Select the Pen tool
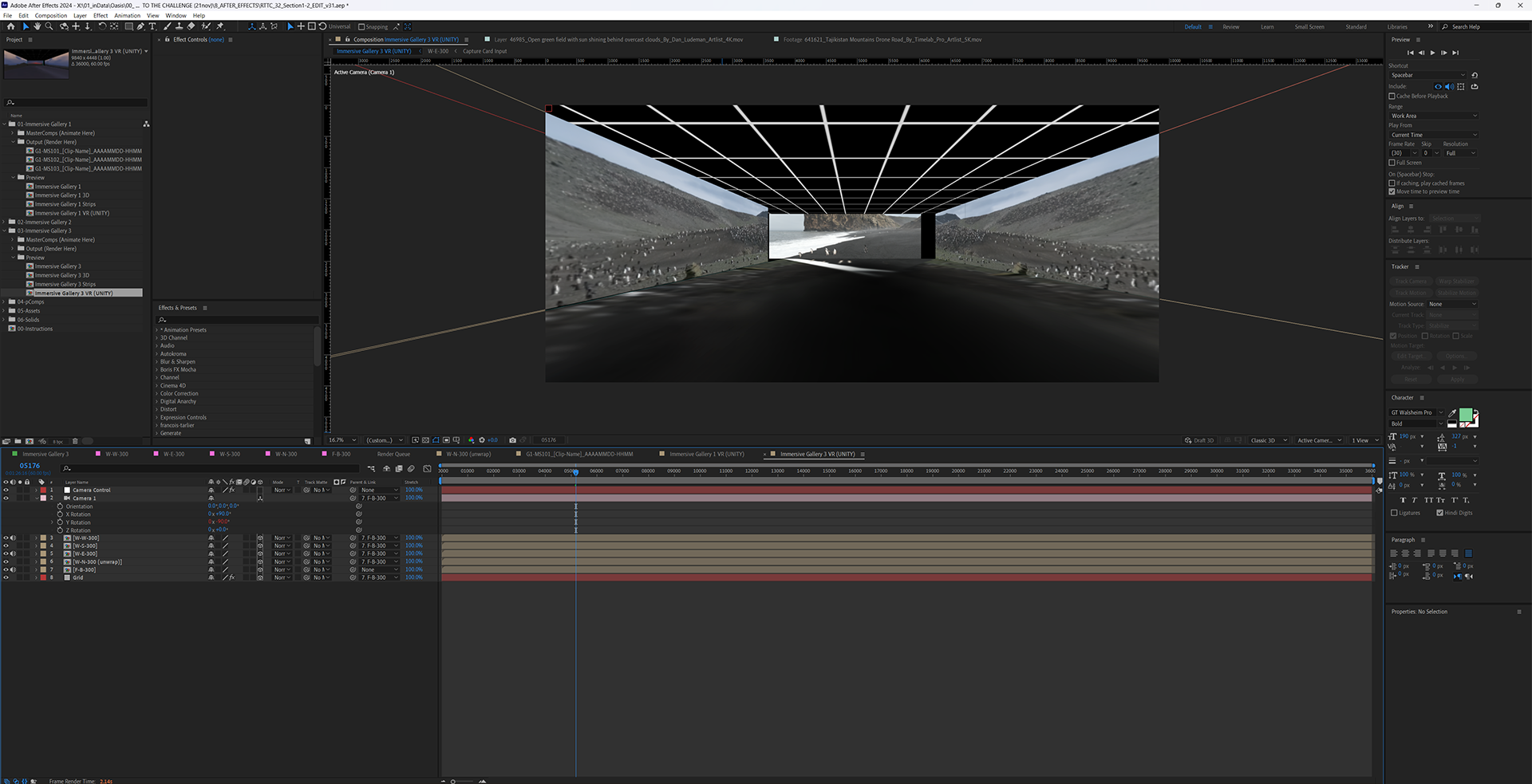 [140, 26]
